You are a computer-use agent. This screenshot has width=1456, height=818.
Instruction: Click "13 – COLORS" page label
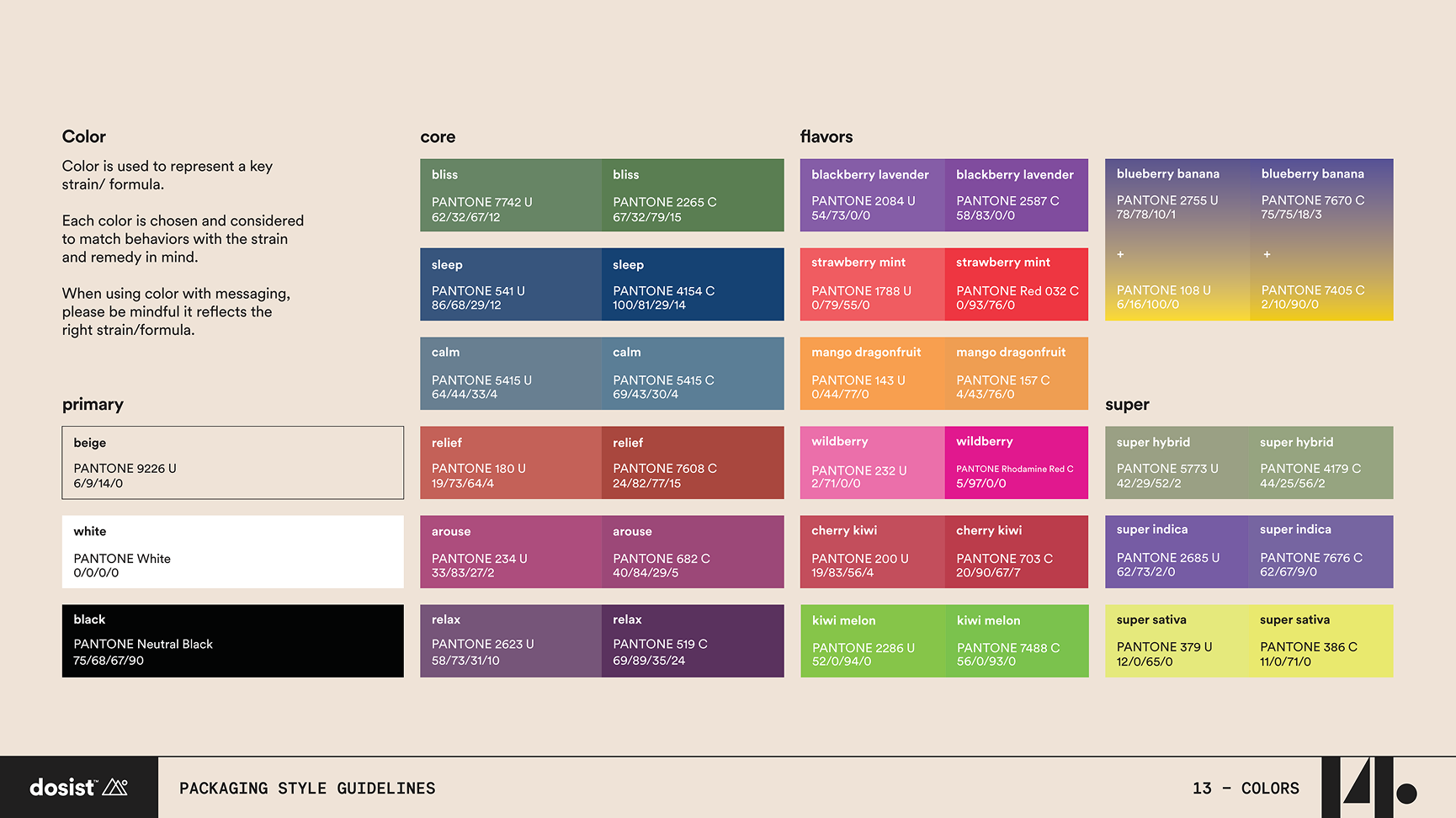(x=1246, y=789)
